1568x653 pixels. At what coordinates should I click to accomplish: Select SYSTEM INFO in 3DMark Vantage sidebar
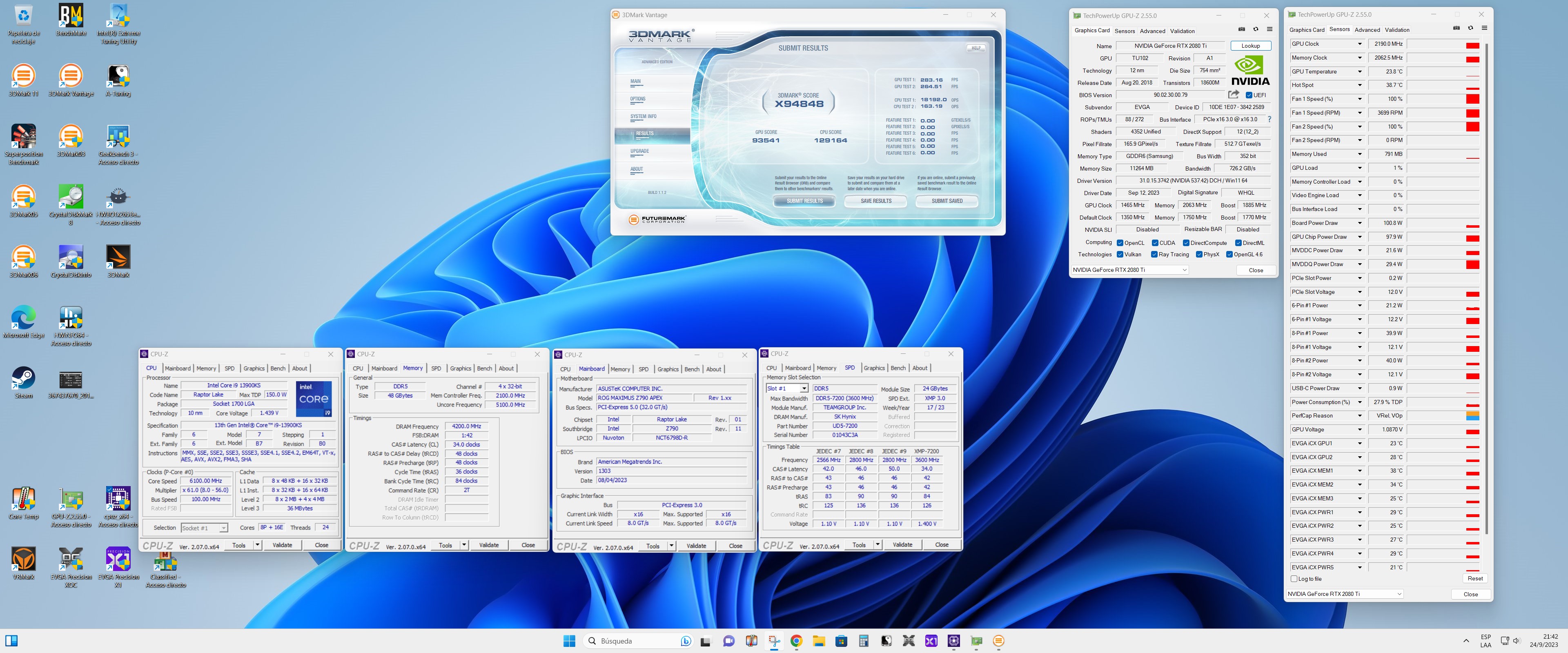click(x=643, y=116)
